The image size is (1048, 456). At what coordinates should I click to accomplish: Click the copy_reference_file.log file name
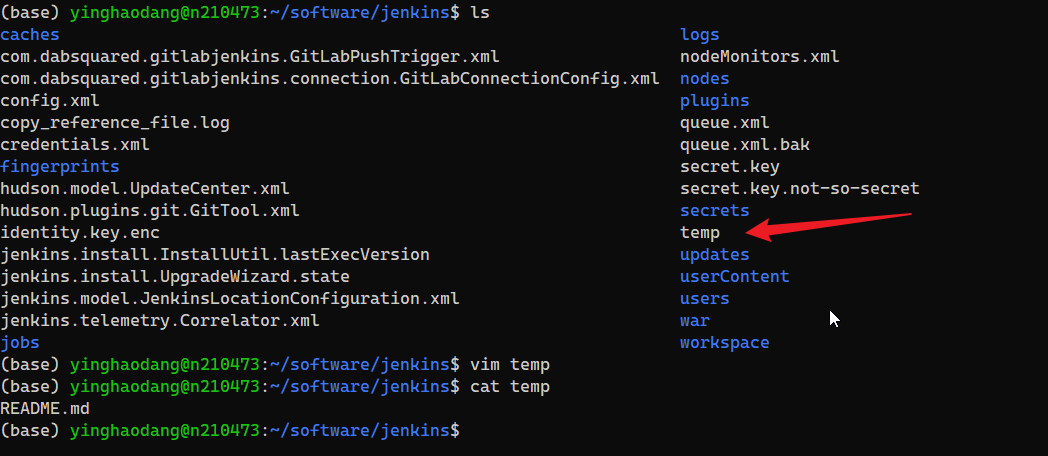115,123
